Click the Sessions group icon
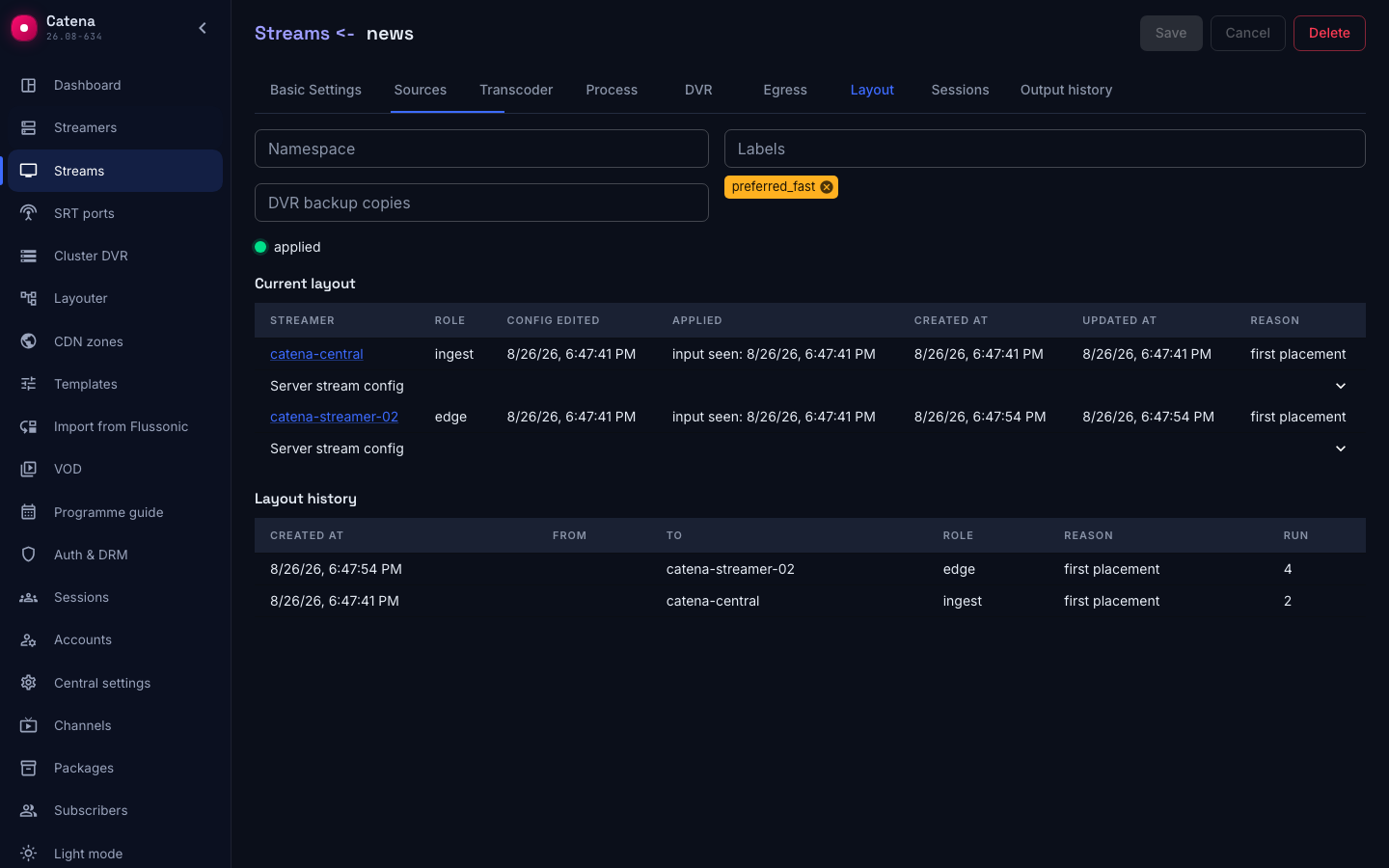Viewport: 1389px width, 868px height. pos(29,597)
